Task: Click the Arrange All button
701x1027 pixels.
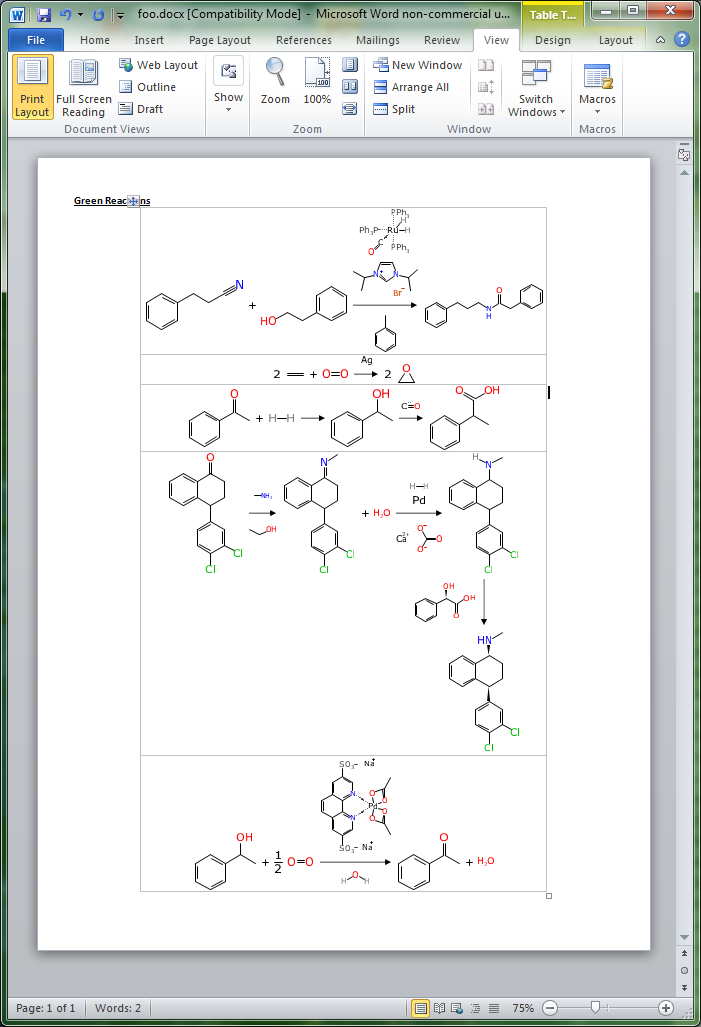Action: (411, 87)
